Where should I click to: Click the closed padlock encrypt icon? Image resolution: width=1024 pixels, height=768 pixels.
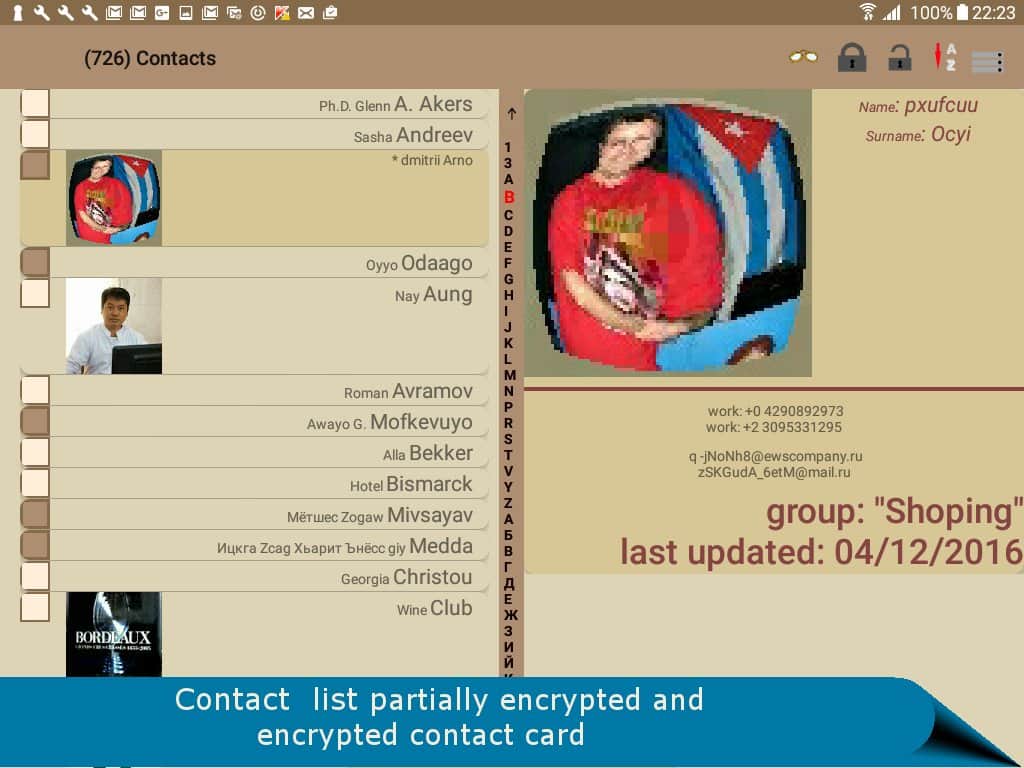point(852,58)
